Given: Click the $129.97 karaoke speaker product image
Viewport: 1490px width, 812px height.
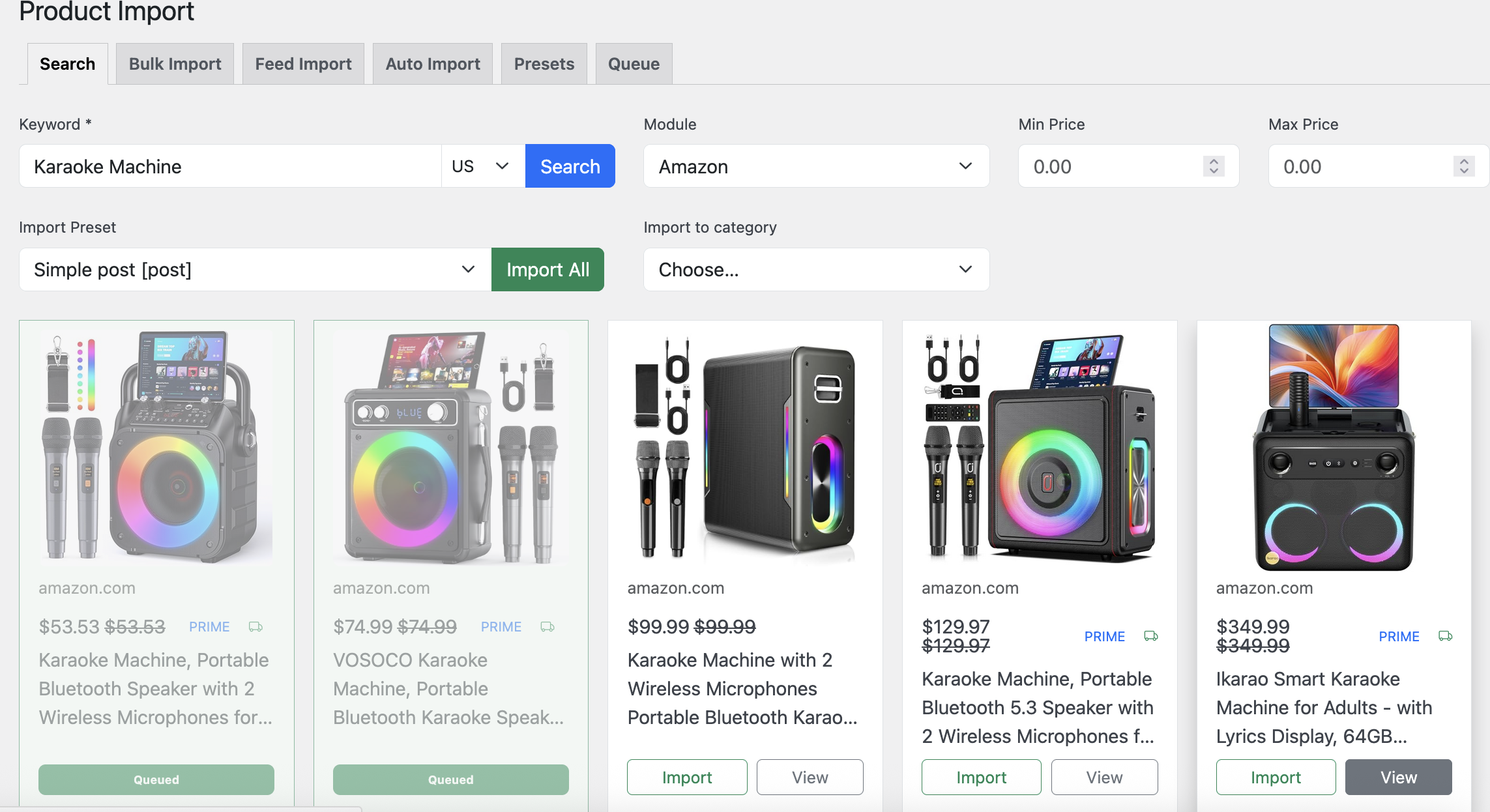Looking at the screenshot, I should click(1039, 448).
